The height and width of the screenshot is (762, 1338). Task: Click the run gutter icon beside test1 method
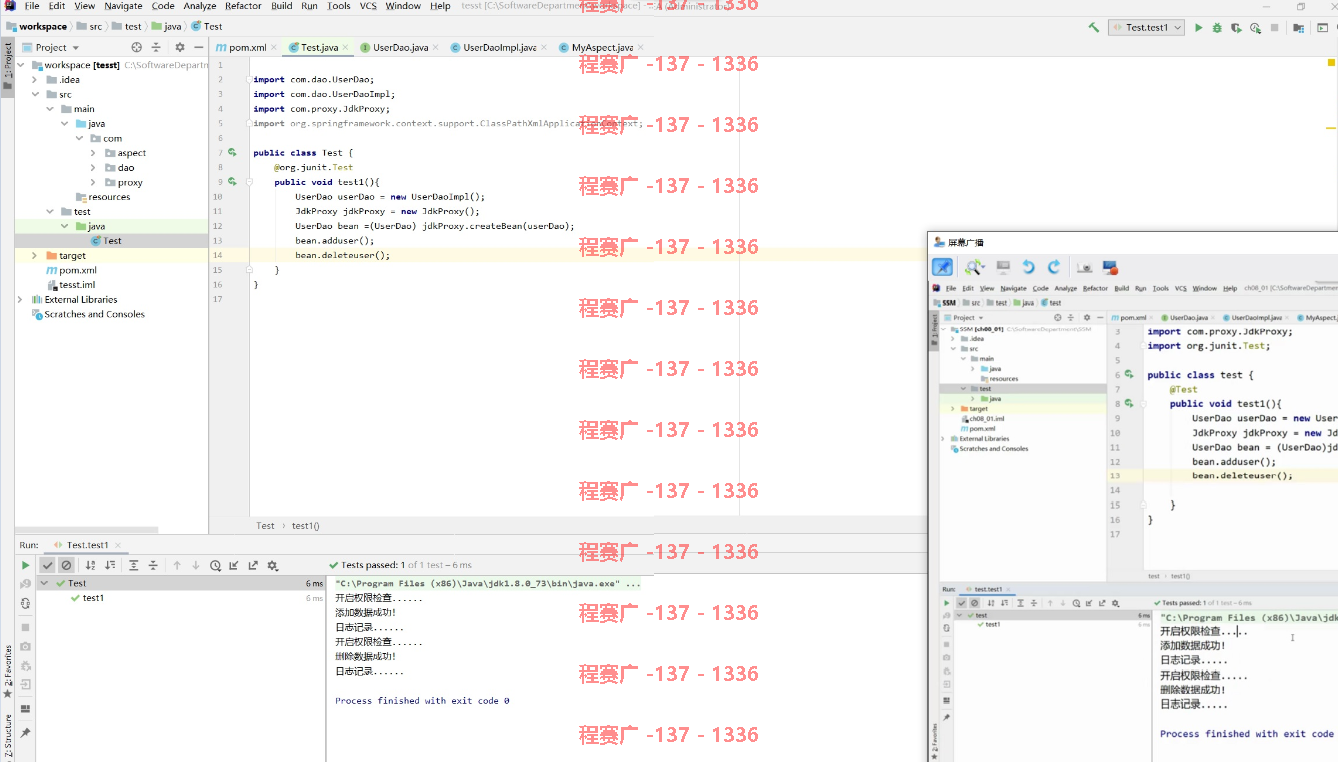232,182
